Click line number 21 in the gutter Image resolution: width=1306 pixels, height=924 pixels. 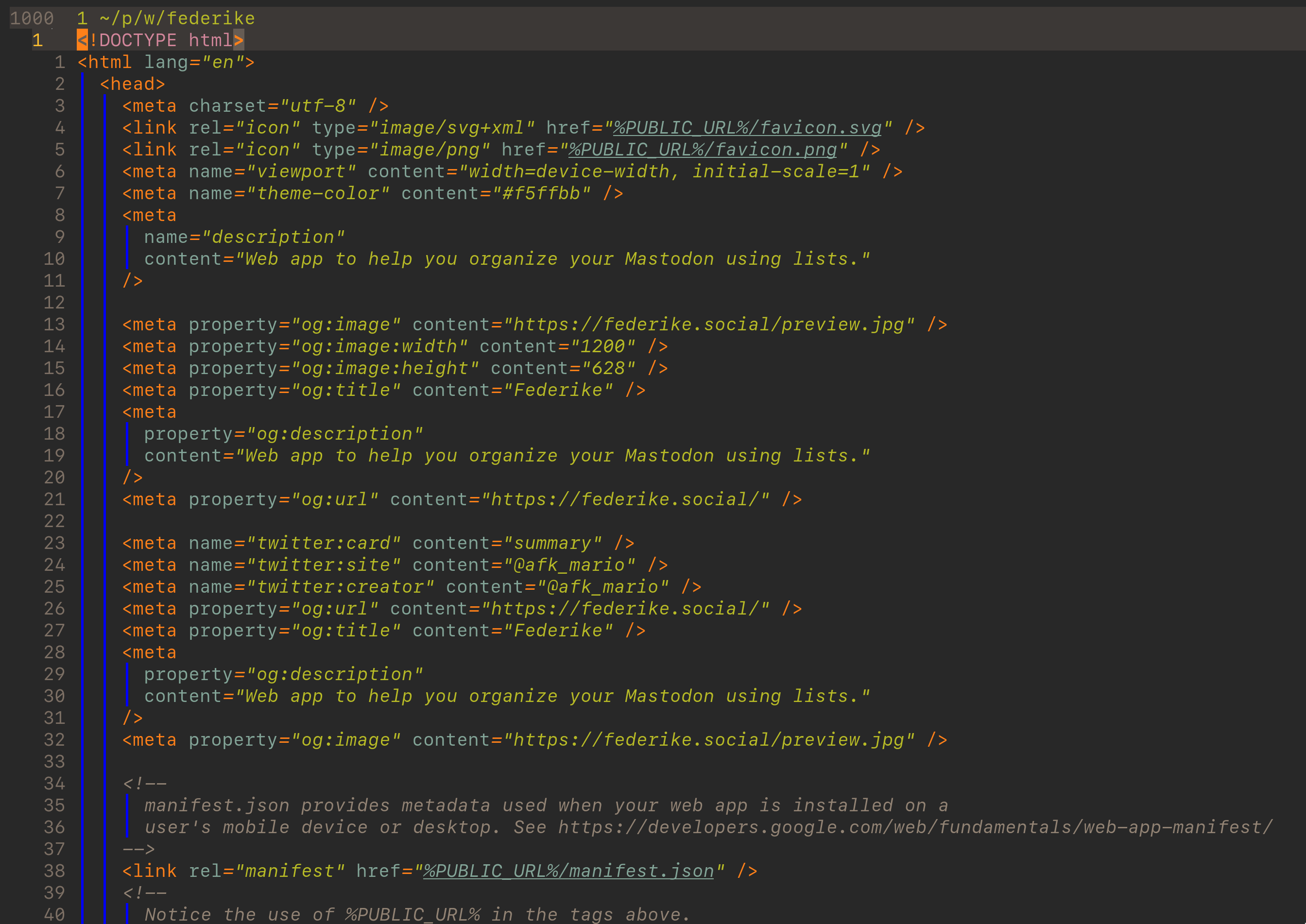coord(53,499)
